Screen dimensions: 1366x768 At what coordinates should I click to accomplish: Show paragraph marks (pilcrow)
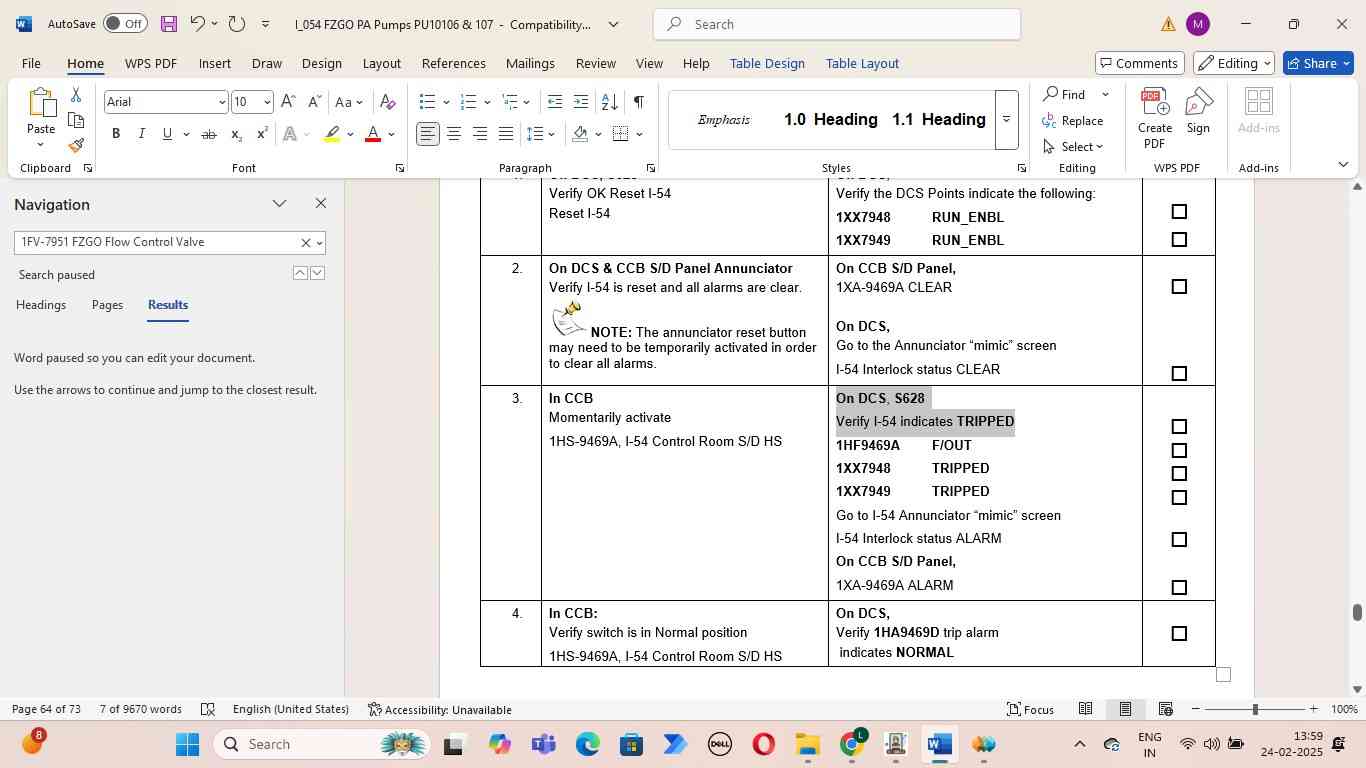638,102
